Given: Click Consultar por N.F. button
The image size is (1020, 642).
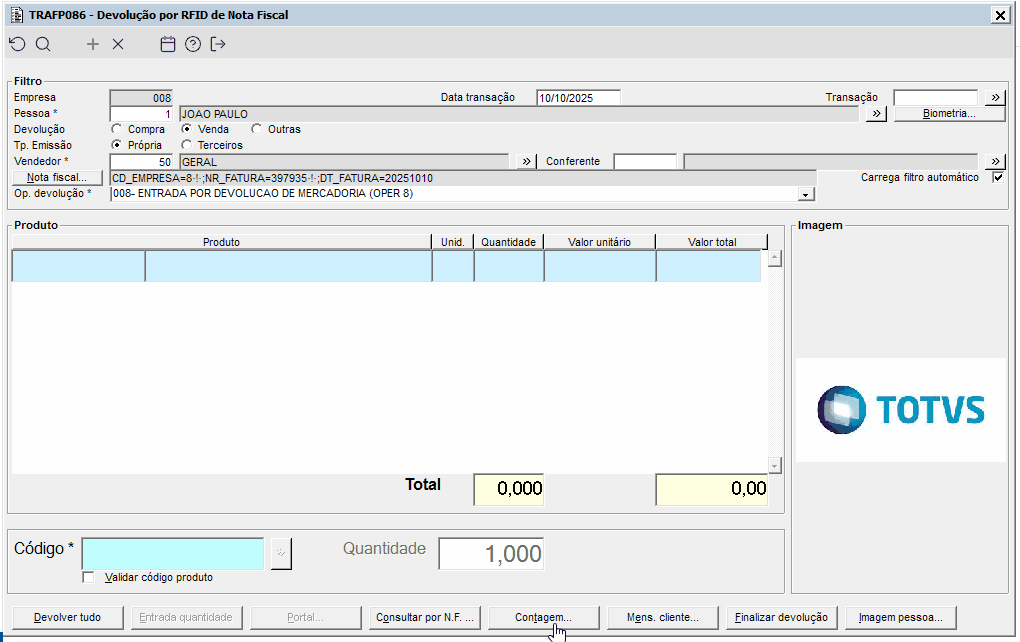Looking at the screenshot, I should [x=425, y=617].
